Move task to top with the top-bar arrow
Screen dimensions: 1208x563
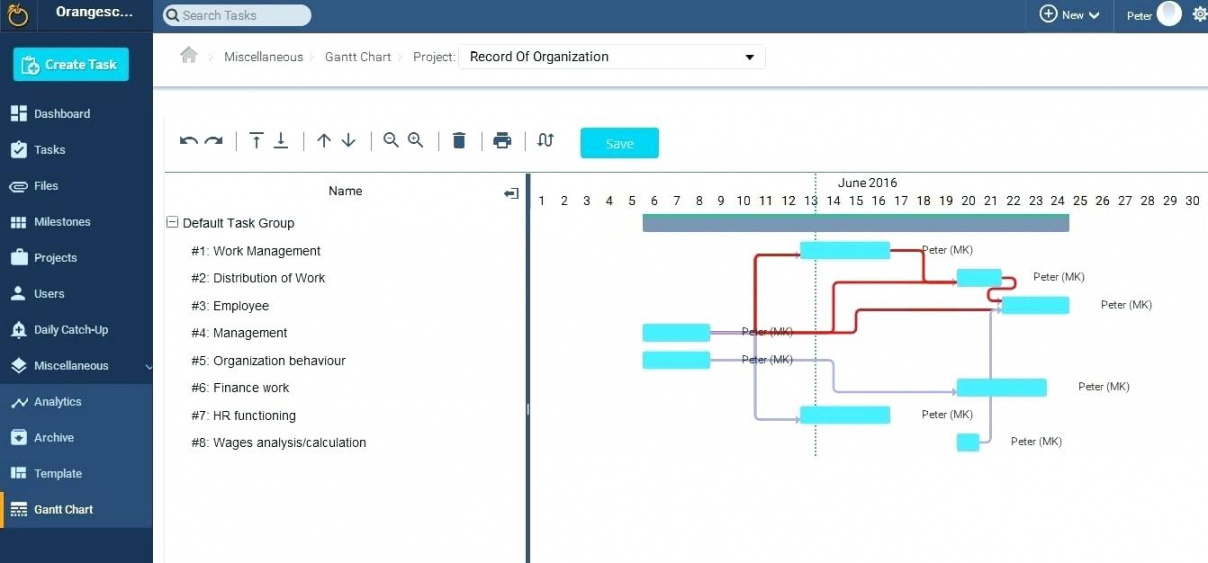click(x=256, y=141)
